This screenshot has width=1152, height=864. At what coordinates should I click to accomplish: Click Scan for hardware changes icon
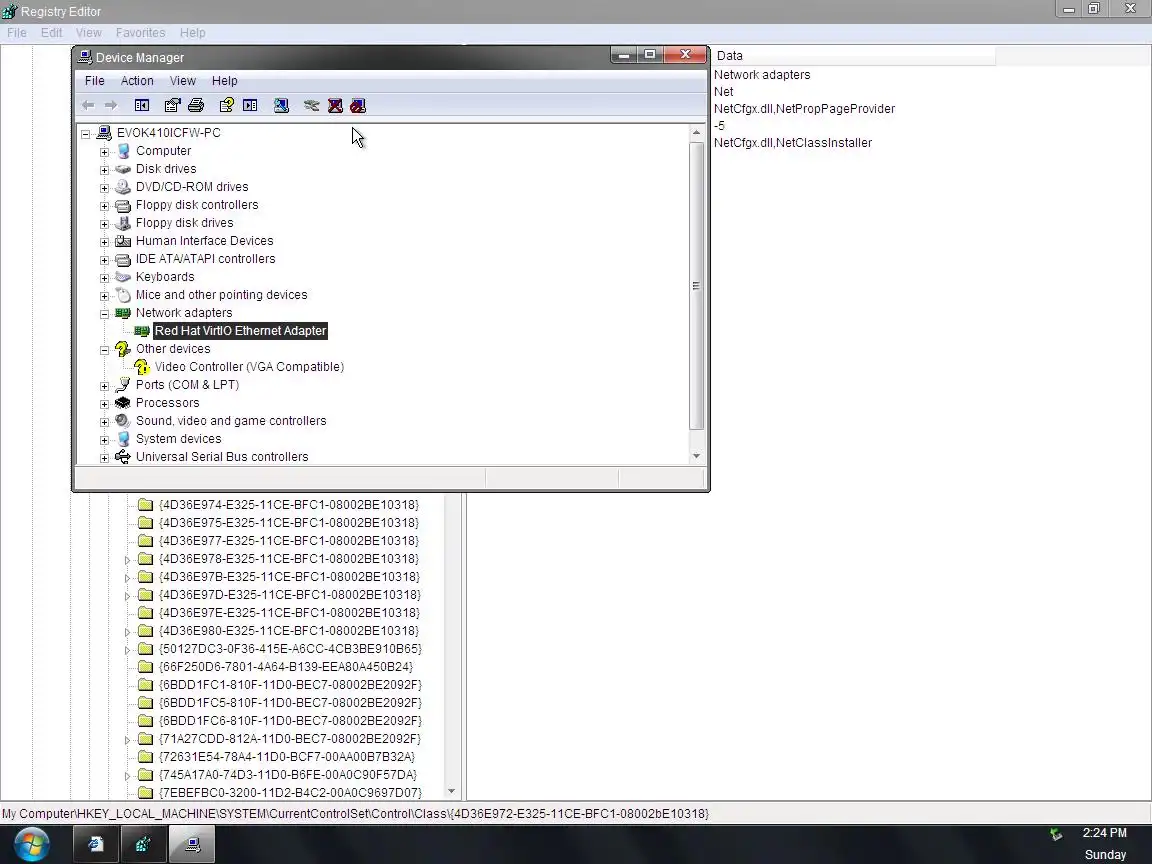click(281, 106)
